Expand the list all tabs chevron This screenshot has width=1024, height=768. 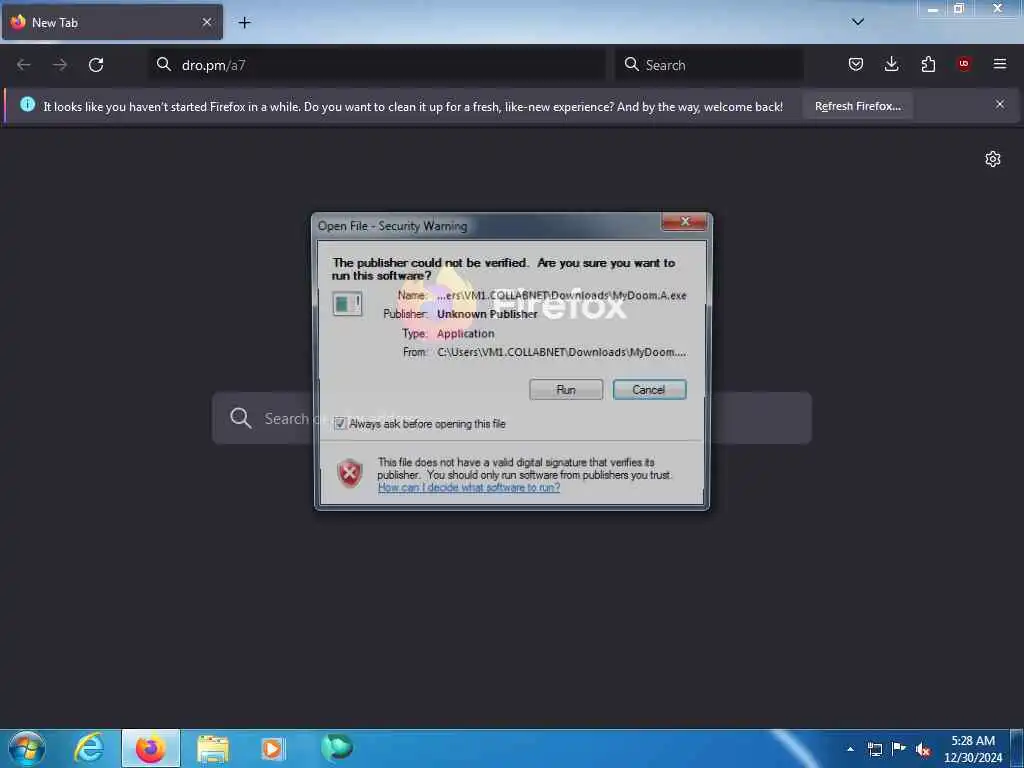coord(857,22)
